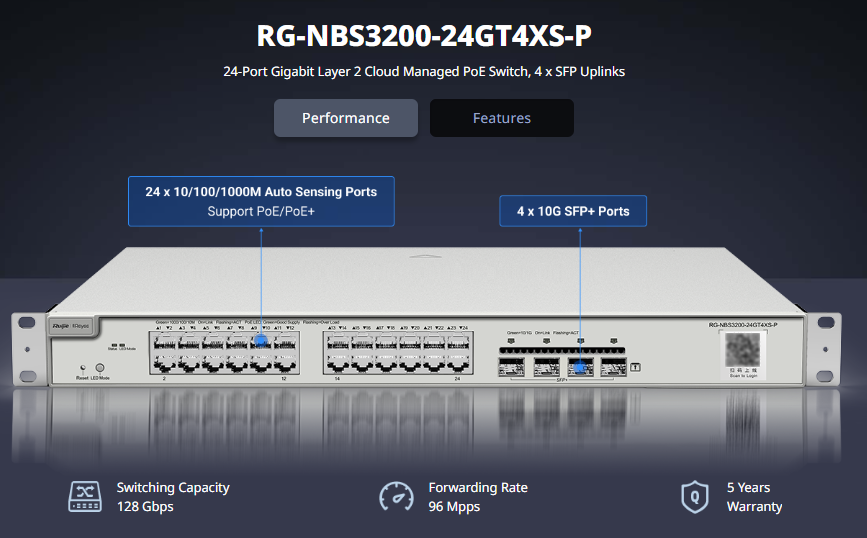Click the model label printed on switch front
867x538 pixels.
click(x=743, y=325)
